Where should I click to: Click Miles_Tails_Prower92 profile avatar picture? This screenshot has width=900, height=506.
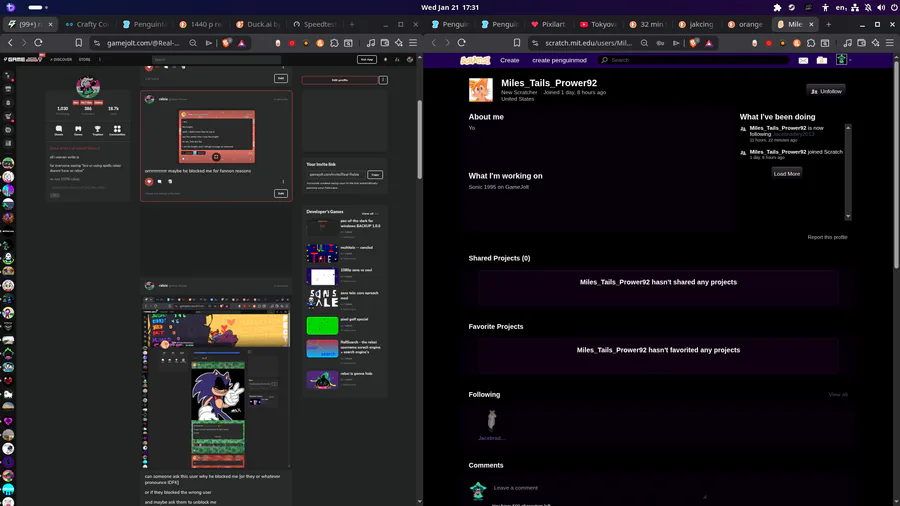[480, 90]
